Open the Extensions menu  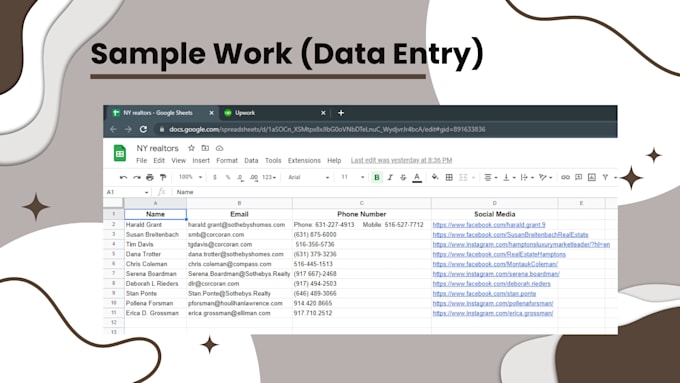click(x=304, y=160)
